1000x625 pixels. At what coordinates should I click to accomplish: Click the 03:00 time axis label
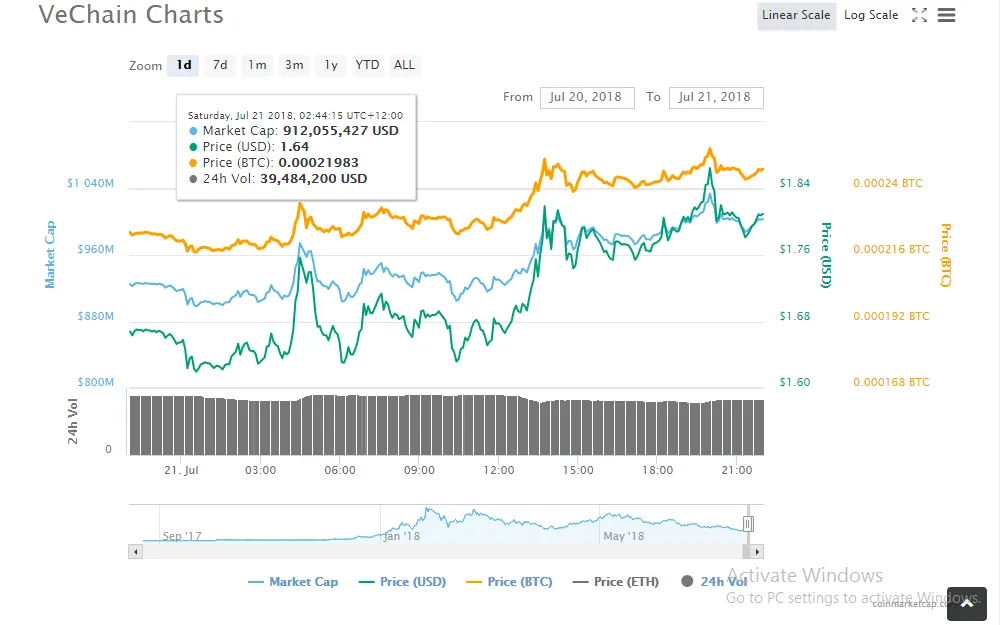260,470
